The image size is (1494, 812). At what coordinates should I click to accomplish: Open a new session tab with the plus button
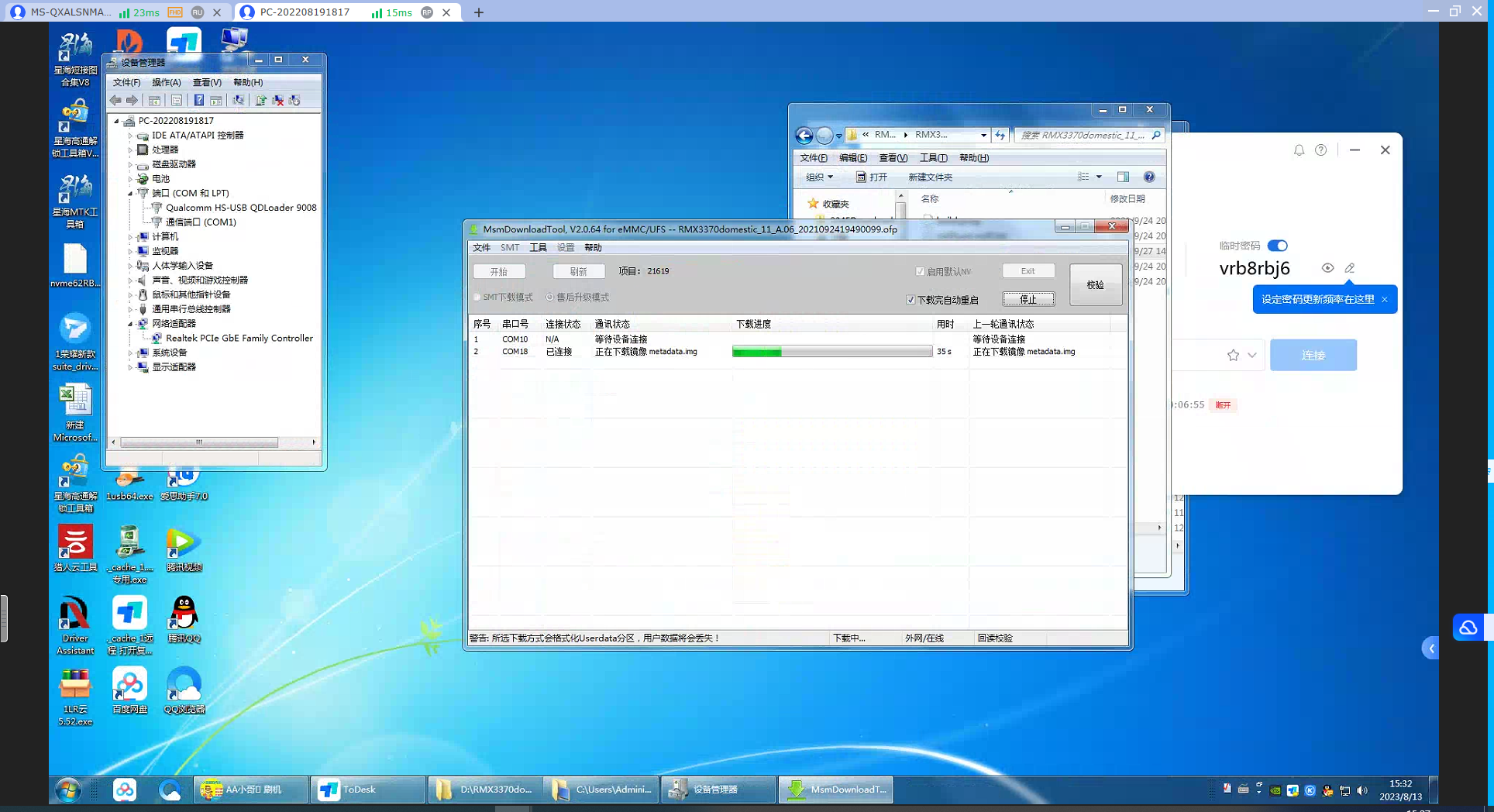tap(479, 12)
